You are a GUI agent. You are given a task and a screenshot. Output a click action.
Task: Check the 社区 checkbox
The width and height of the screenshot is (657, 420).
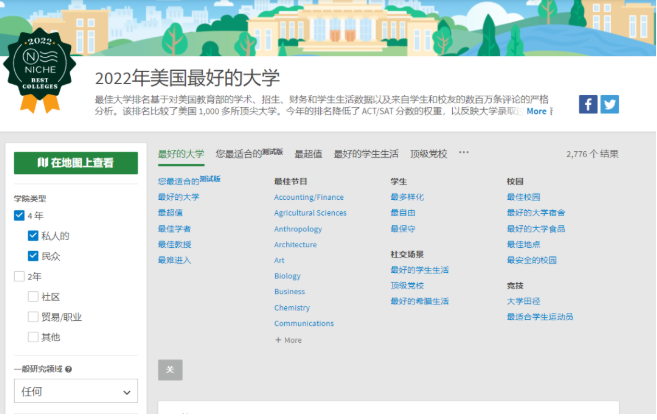(x=33, y=297)
